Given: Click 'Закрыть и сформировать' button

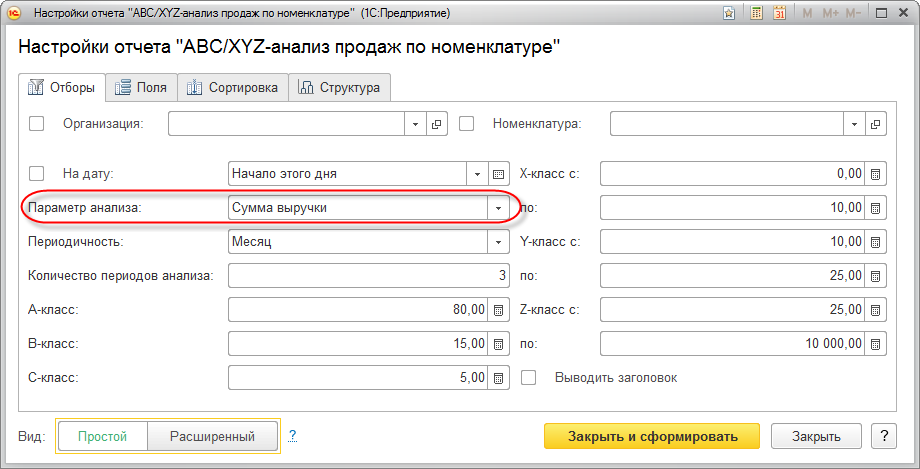Looking at the screenshot, I should point(652,436).
